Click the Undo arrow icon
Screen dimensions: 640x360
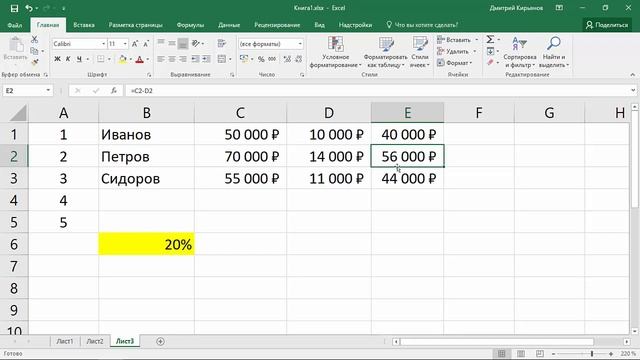[29, 8]
